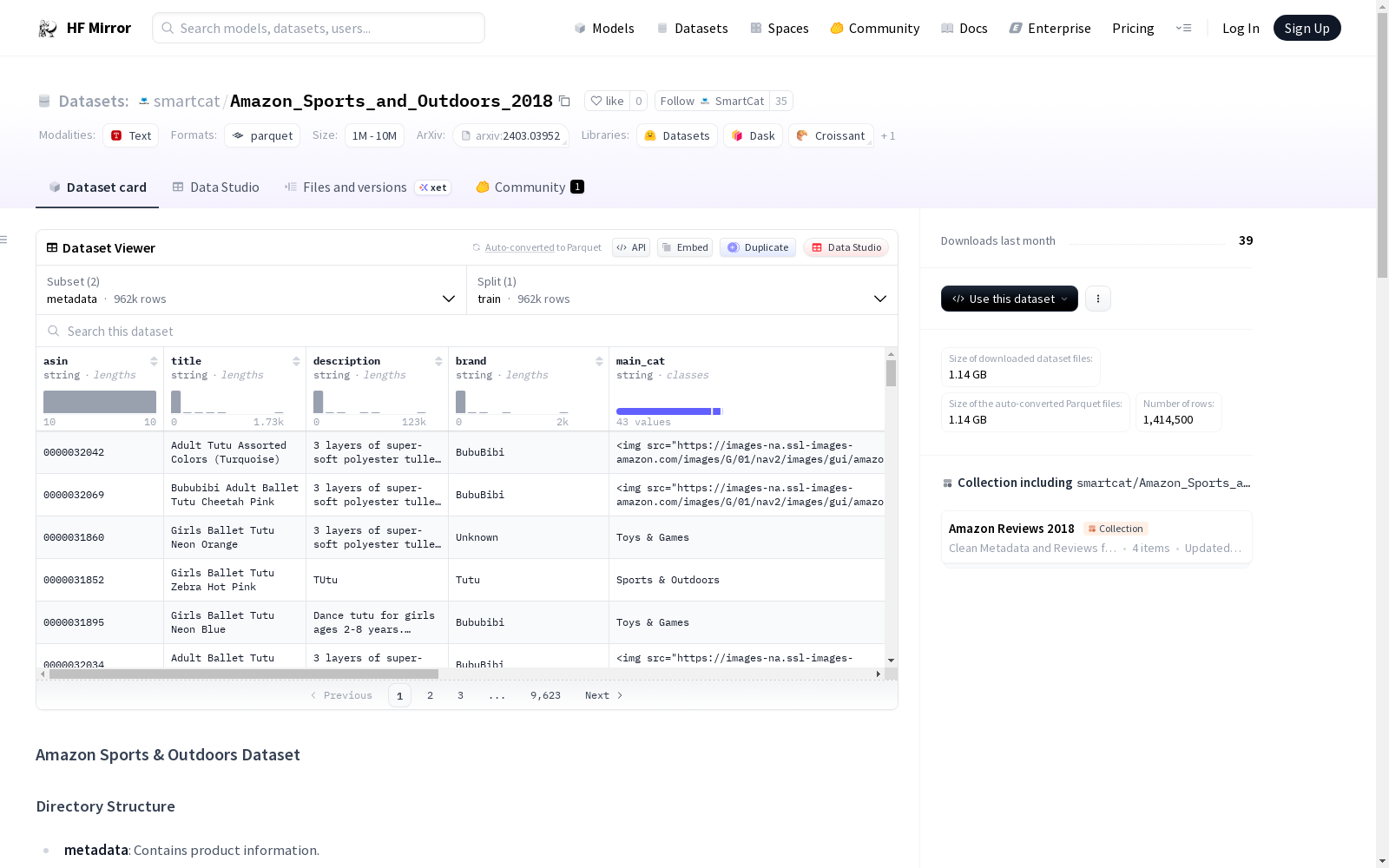Expand the Split train dropdown

click(x=682, y=290)
